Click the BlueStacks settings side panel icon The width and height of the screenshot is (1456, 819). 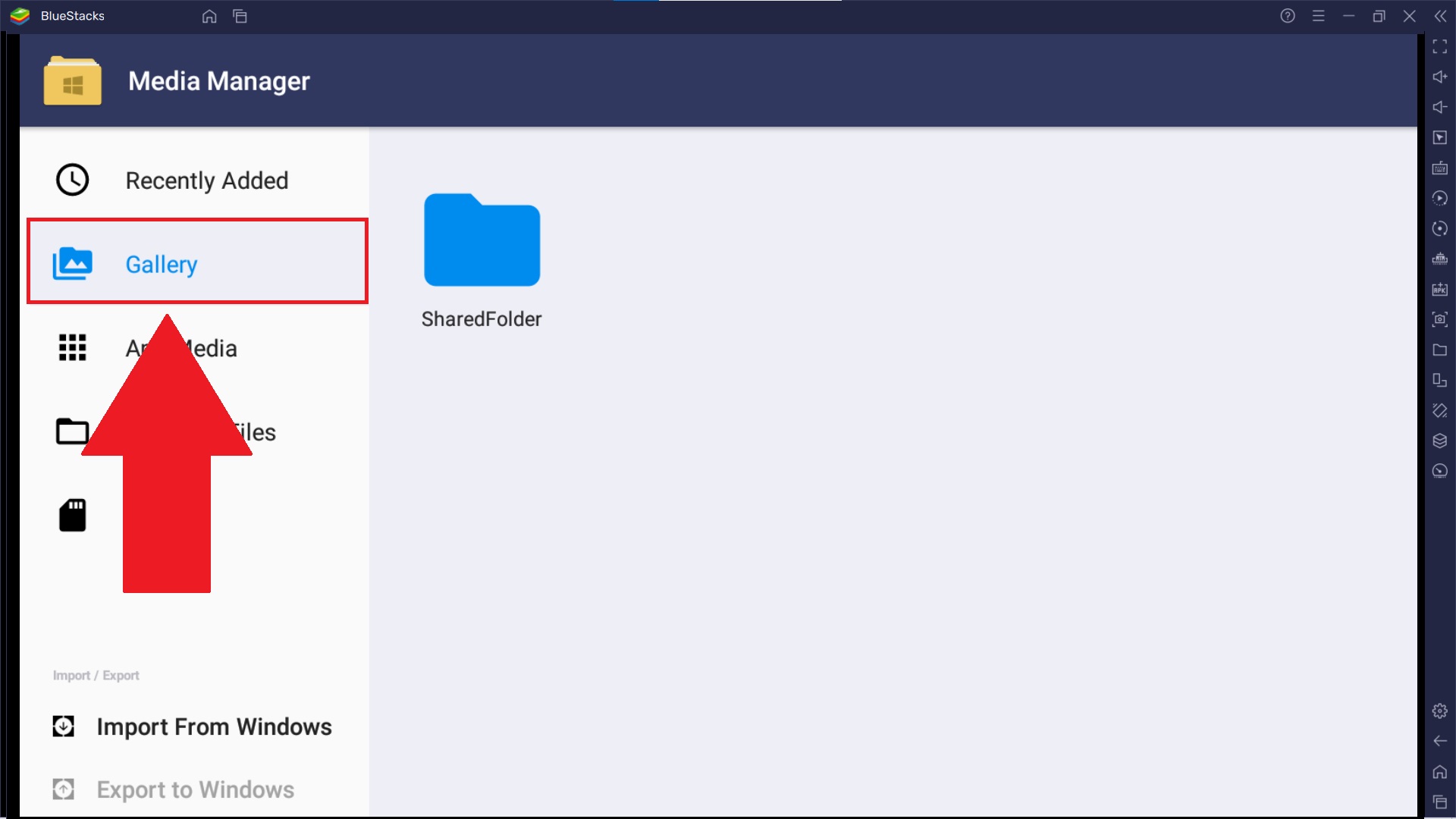(x=1440, y=710)
